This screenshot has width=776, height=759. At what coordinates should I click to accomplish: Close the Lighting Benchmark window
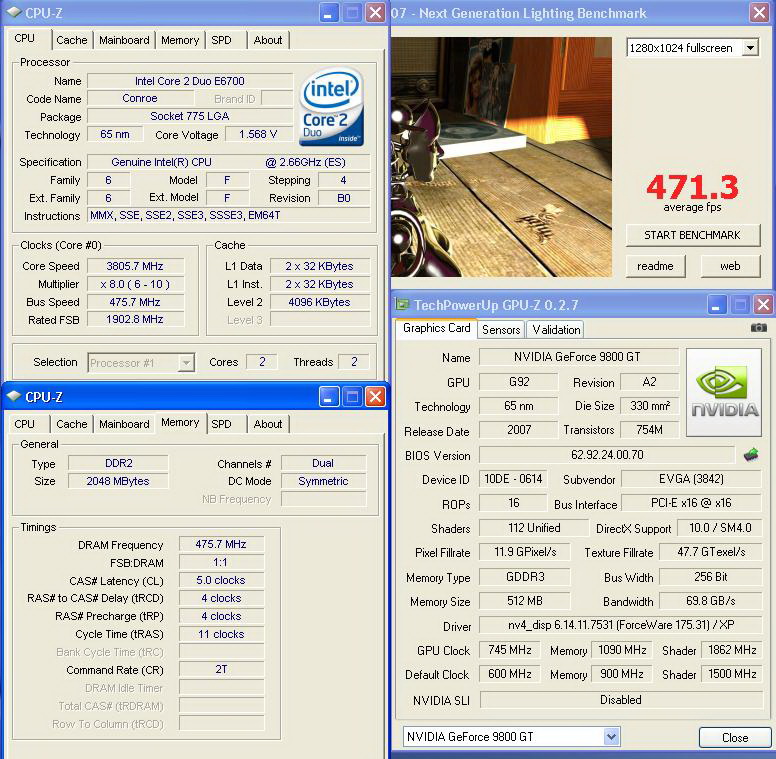click(x=759, y=12)
